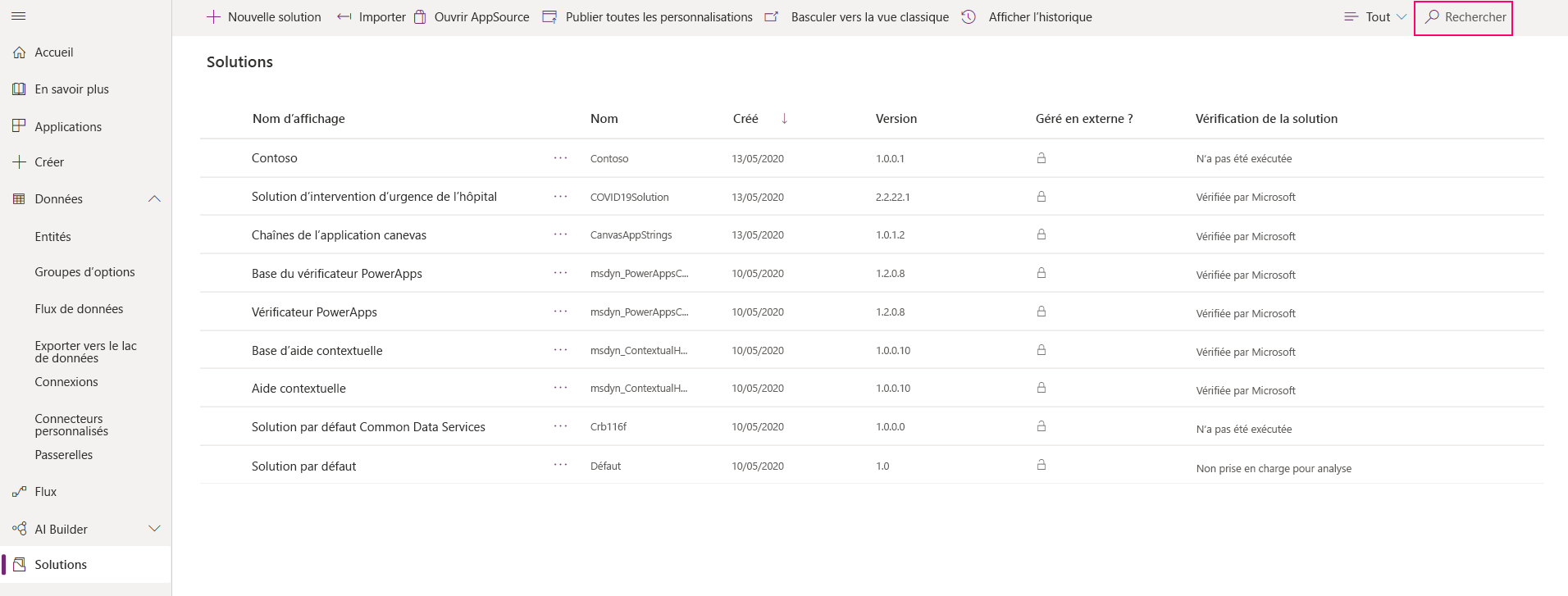Collapse the Données section chevron
Viewport: 1568px width, 596px height.
click(x=154, y=199)
